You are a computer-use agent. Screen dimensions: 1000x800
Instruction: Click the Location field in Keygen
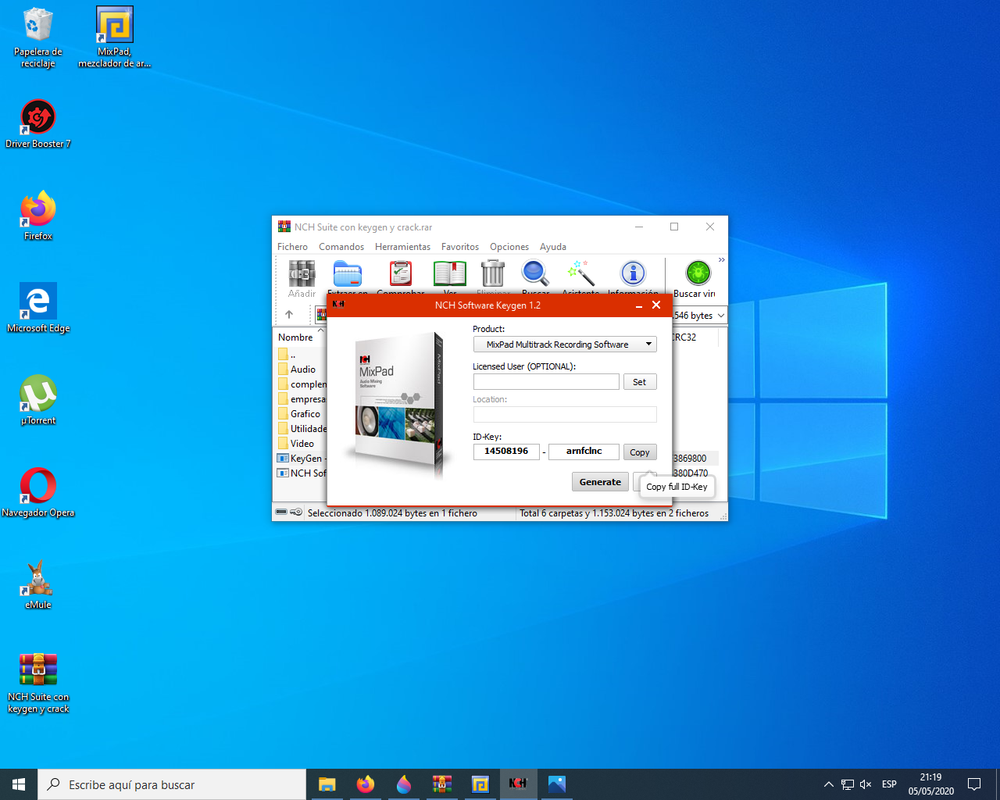click(x=564, y=415)
